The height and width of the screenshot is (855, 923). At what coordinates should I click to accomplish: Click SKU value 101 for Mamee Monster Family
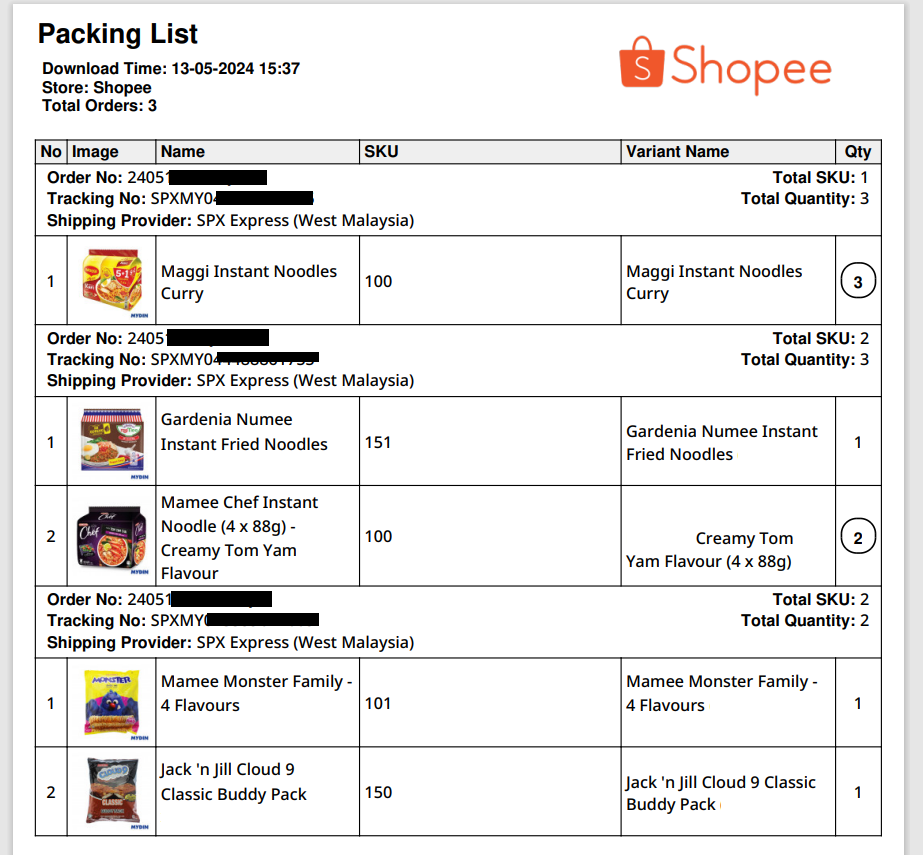point(378,703)
